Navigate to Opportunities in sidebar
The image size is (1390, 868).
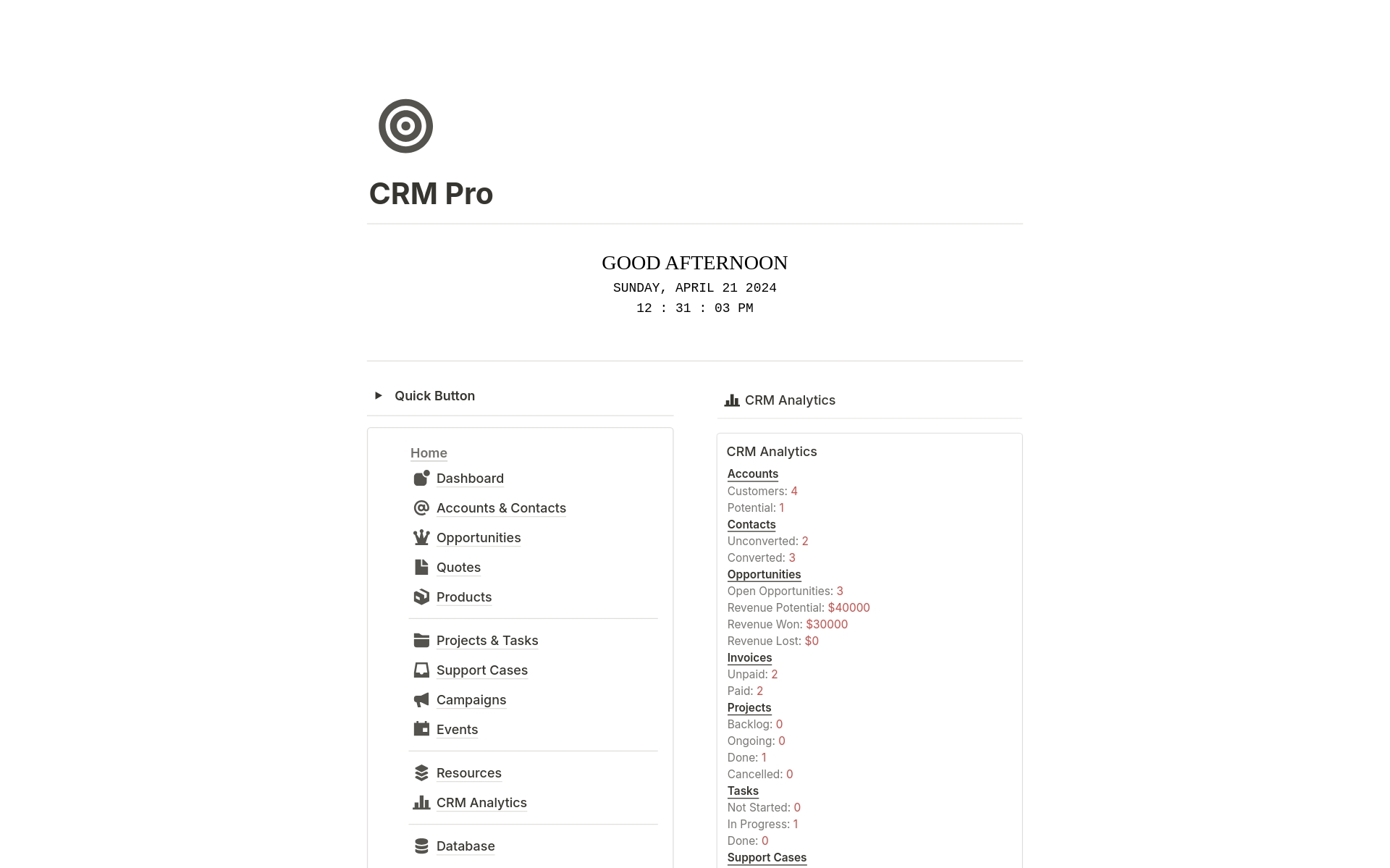(478, 537)
